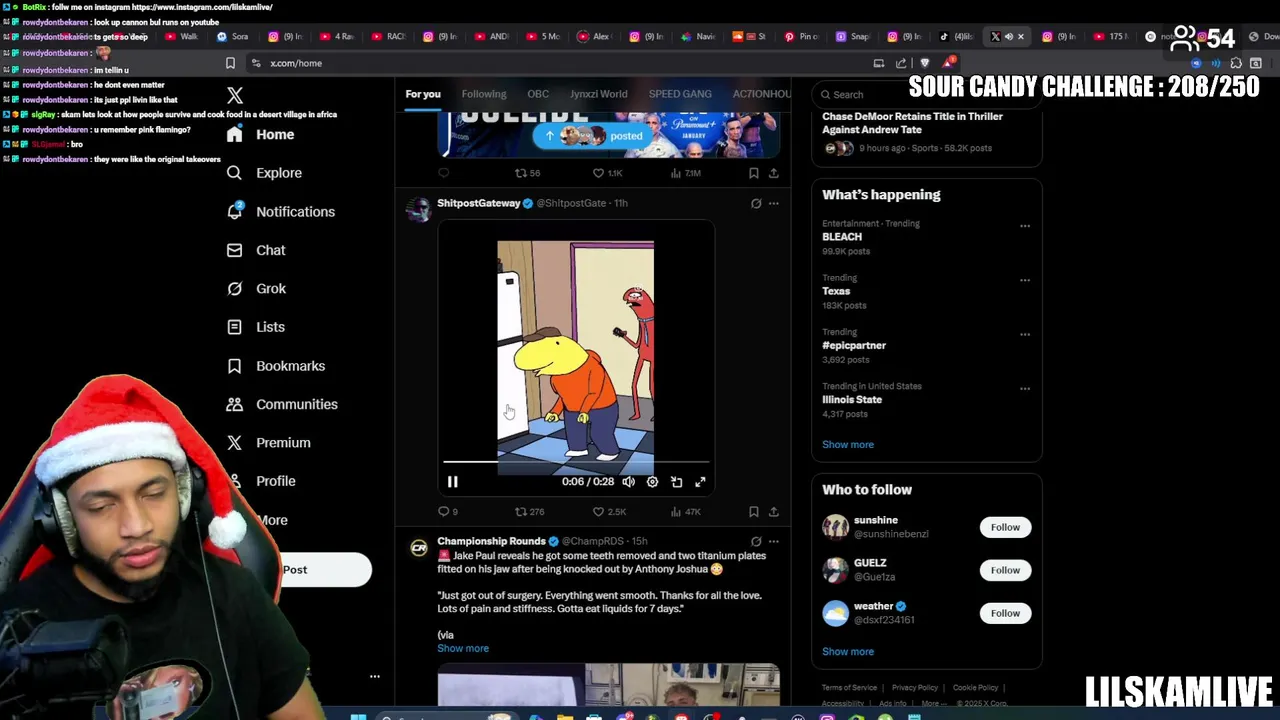The width and height of the screenshot is (1280, 720).
Task: Open the X logo home icon
Action: [x=235, y=96]
